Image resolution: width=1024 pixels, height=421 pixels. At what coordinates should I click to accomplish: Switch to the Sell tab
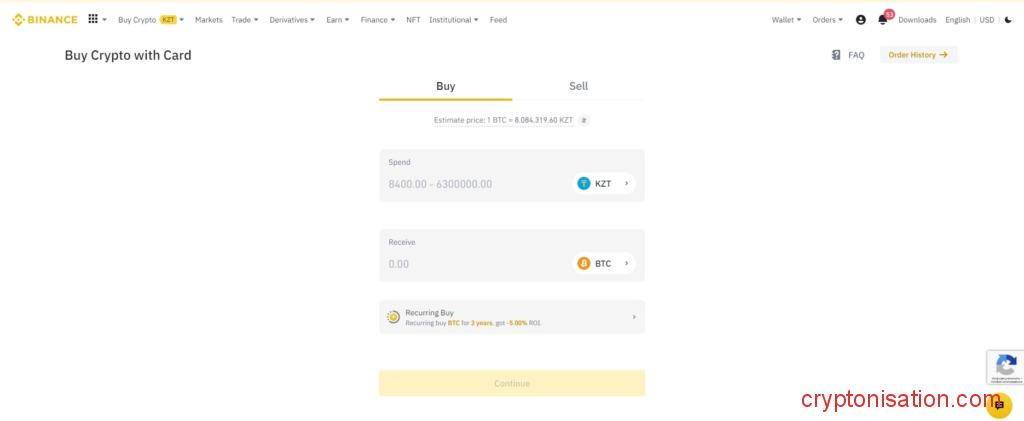click(x=578, y=86)
